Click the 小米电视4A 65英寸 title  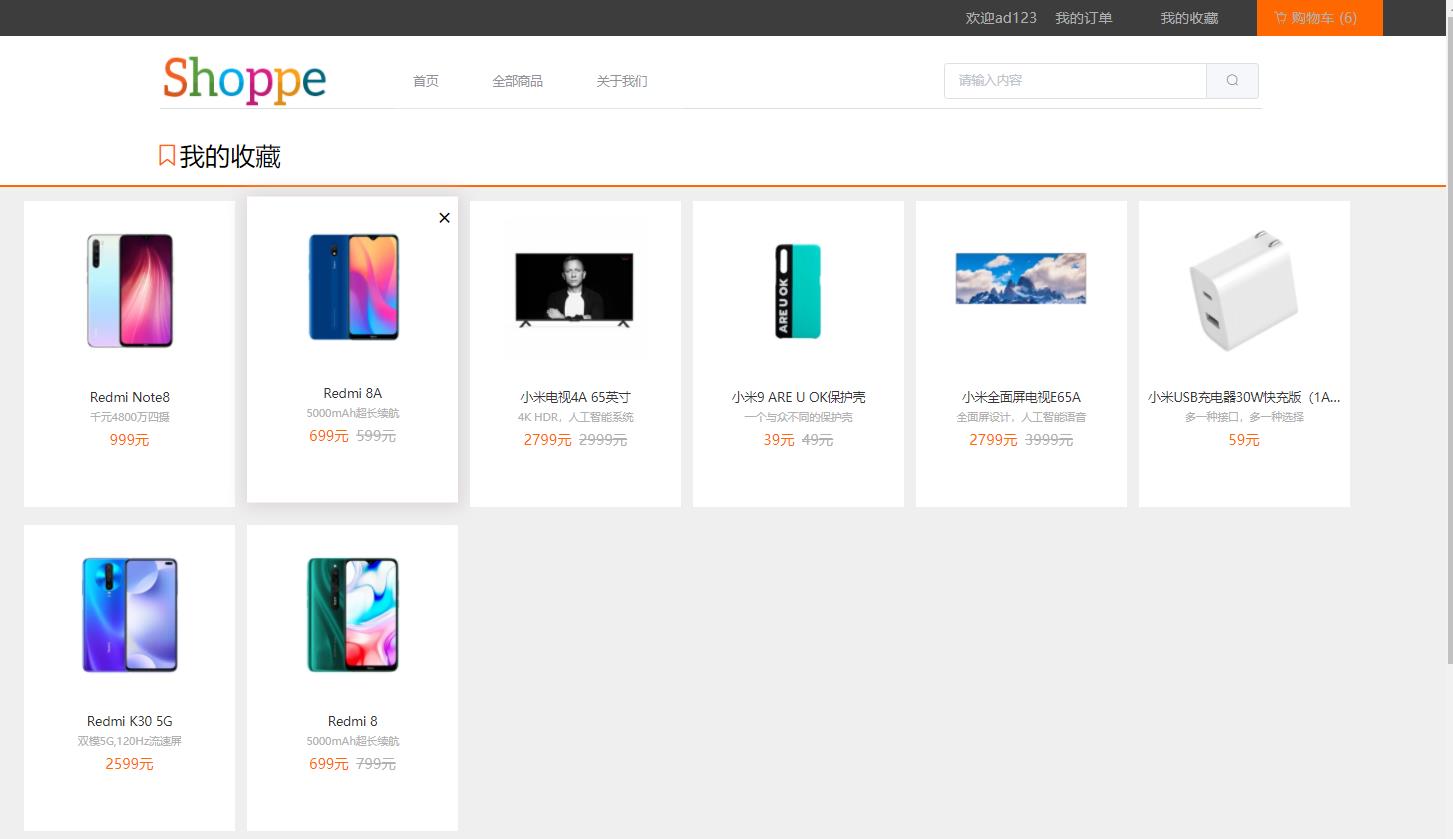[575, 397]
